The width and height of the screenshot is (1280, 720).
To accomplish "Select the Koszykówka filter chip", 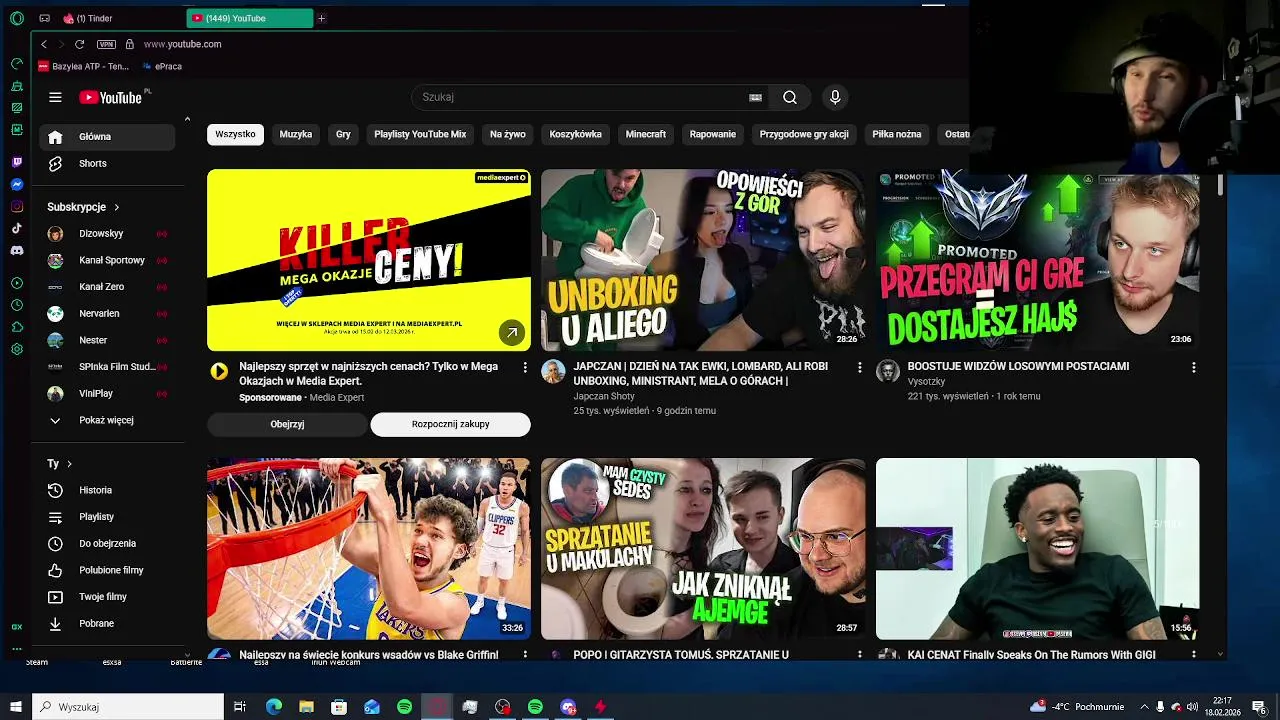I will tap(575, 134).
